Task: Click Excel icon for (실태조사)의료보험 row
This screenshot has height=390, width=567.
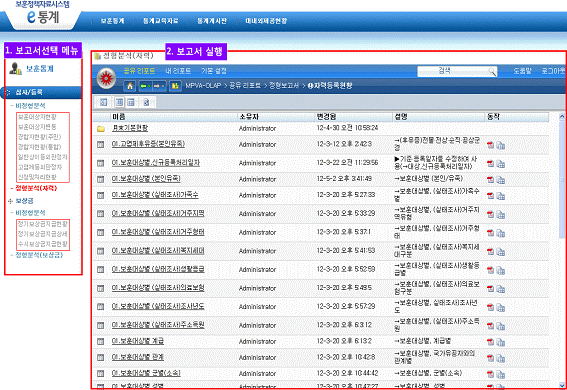Action: (501, 289)
